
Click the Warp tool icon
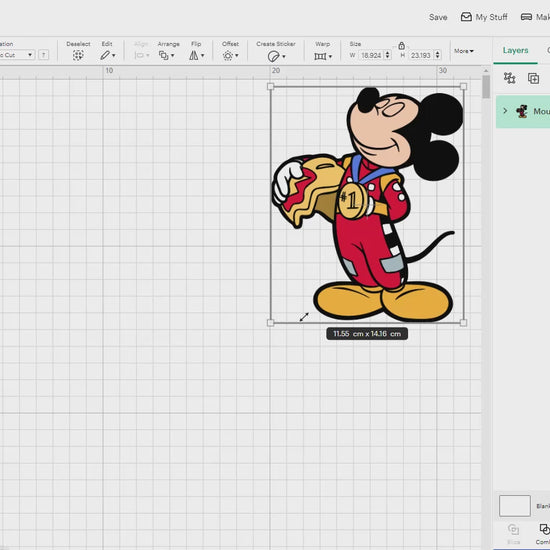click(x=320, y=56)
